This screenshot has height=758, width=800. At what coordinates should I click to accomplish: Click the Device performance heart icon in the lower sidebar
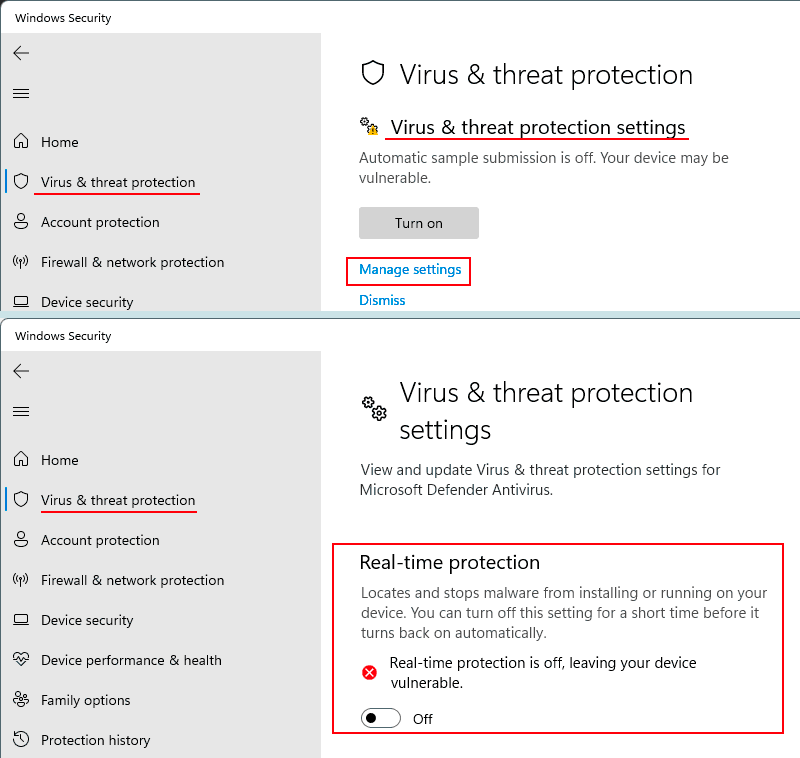point(21,659)
